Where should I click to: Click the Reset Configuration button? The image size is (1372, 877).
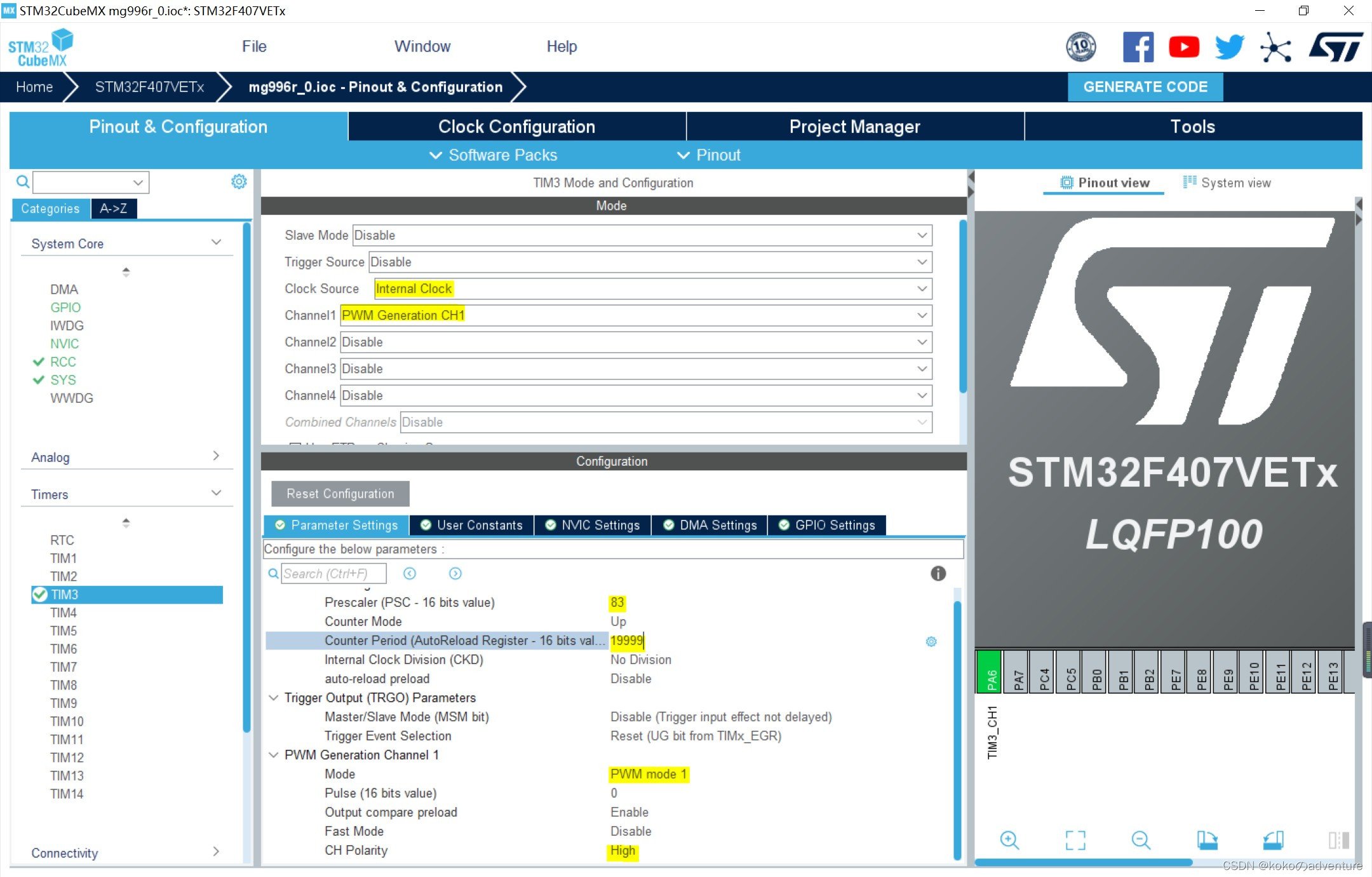tap(340, 494)
